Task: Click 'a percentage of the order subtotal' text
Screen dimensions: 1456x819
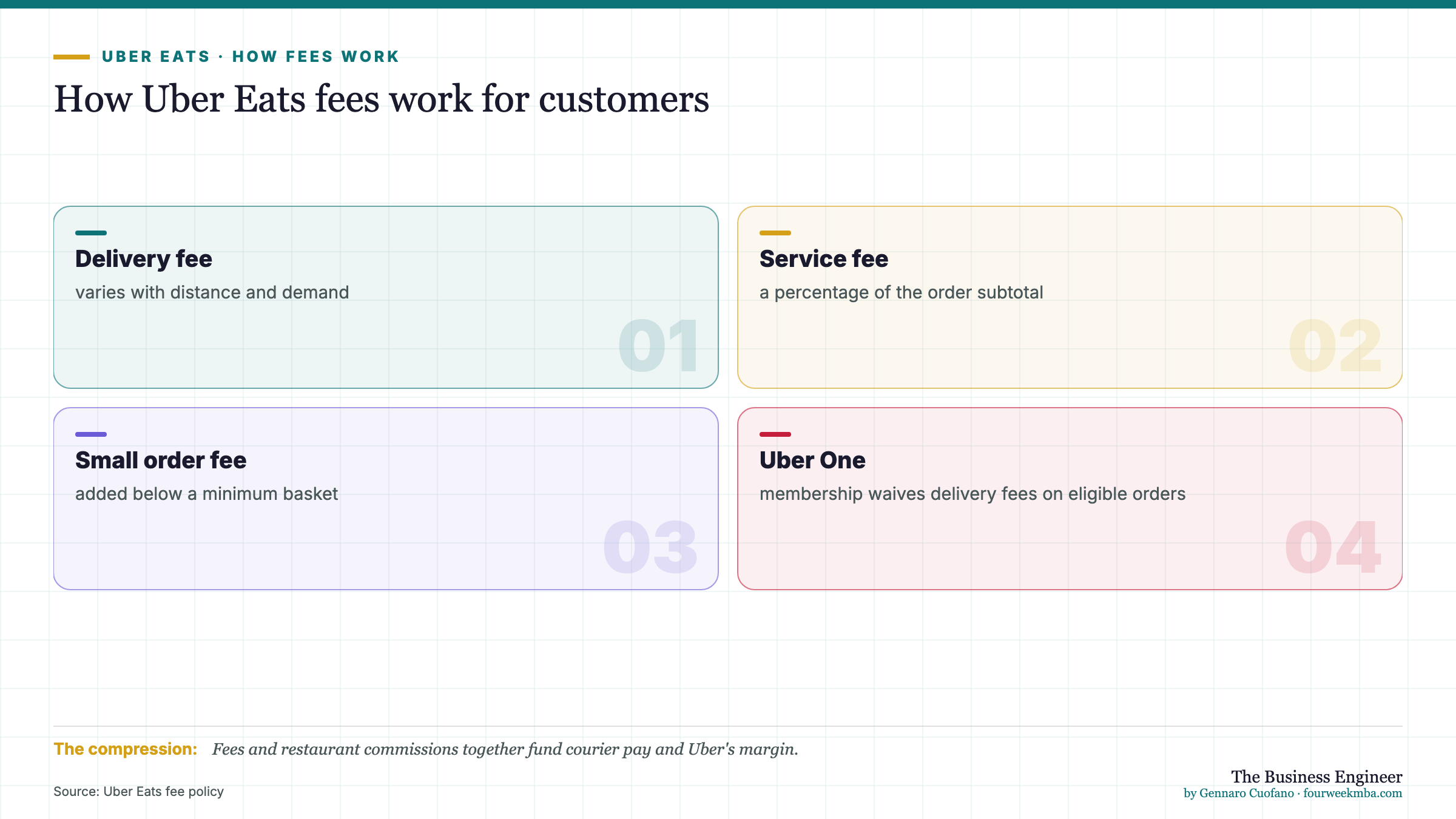Action: (x=902, y=292)
